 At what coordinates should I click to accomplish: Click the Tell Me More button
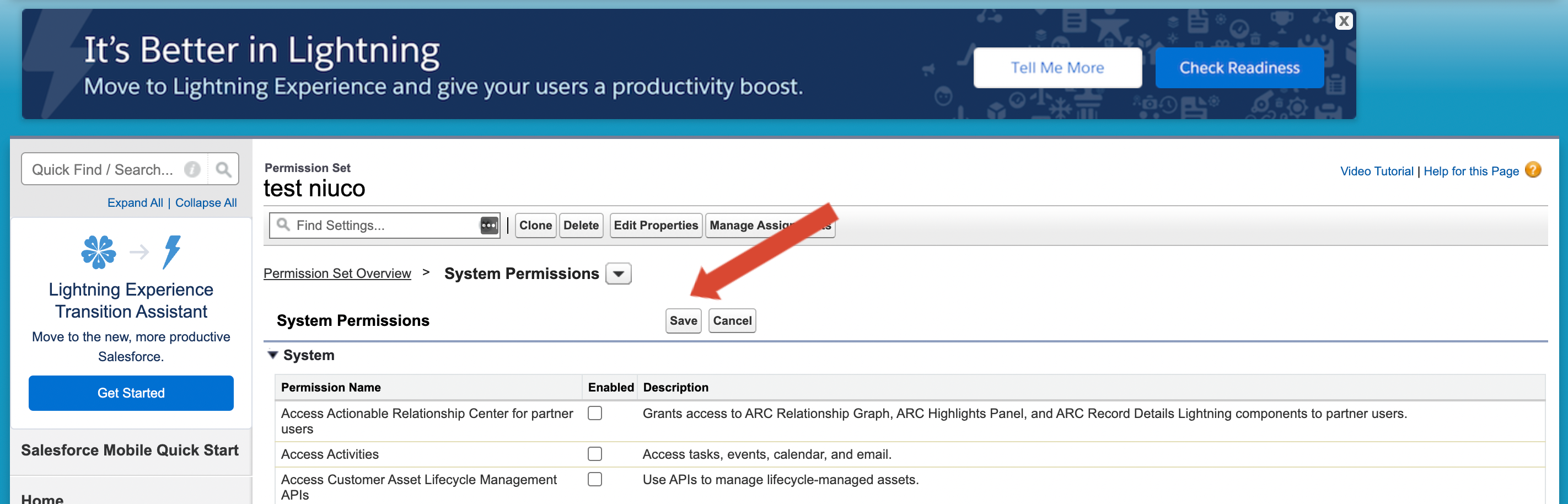pos(1057,68)
